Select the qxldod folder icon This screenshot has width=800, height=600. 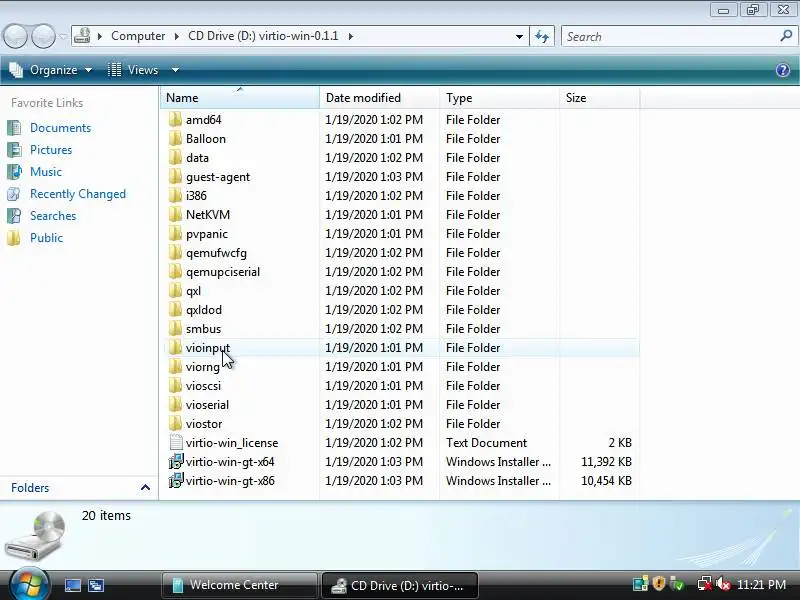[x=175, y=309]
